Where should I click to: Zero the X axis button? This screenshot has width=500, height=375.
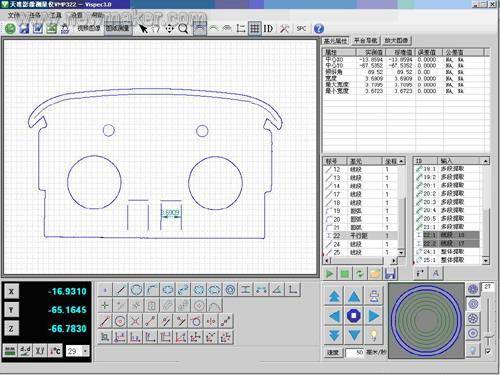(11, 291)
